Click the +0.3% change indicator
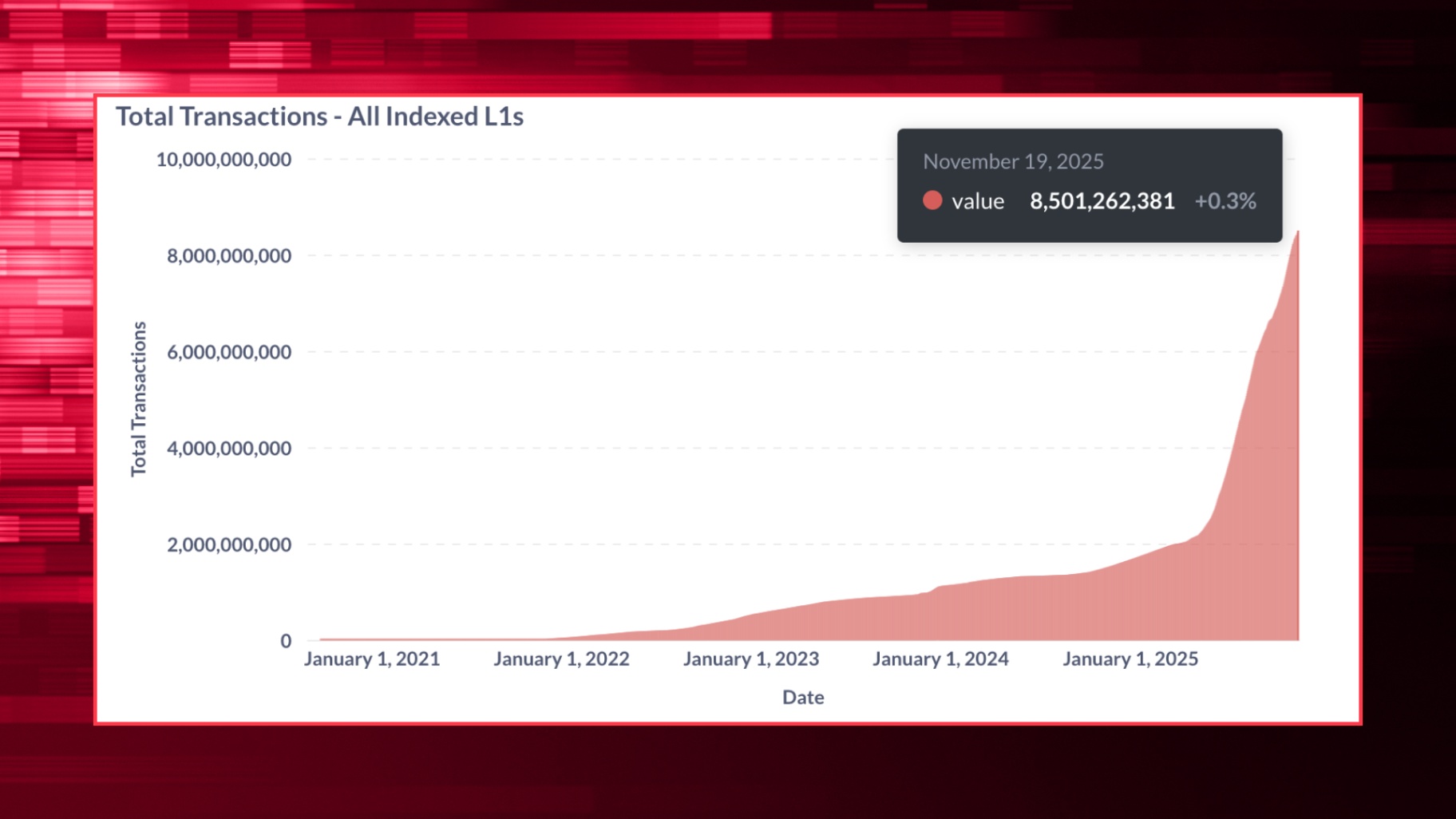Screen dimensions: 1456x819 (x=1225, y=201)
